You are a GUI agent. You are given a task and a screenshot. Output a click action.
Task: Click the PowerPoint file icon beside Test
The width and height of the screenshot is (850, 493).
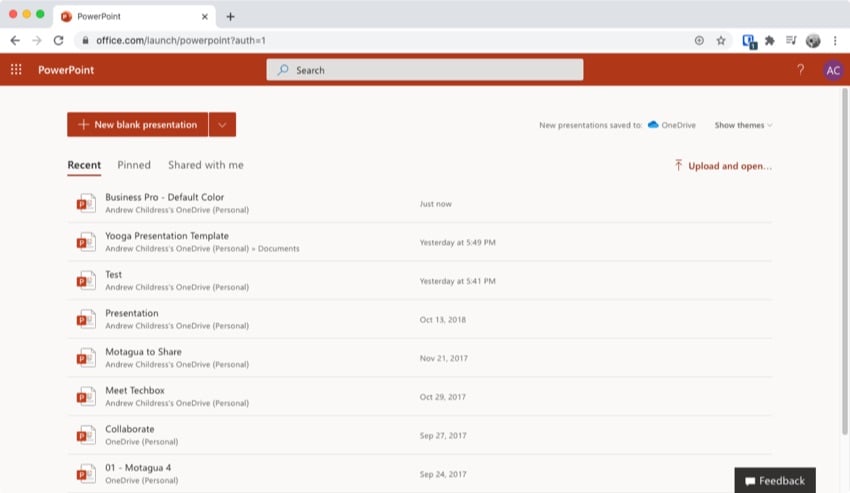(86, 281)
